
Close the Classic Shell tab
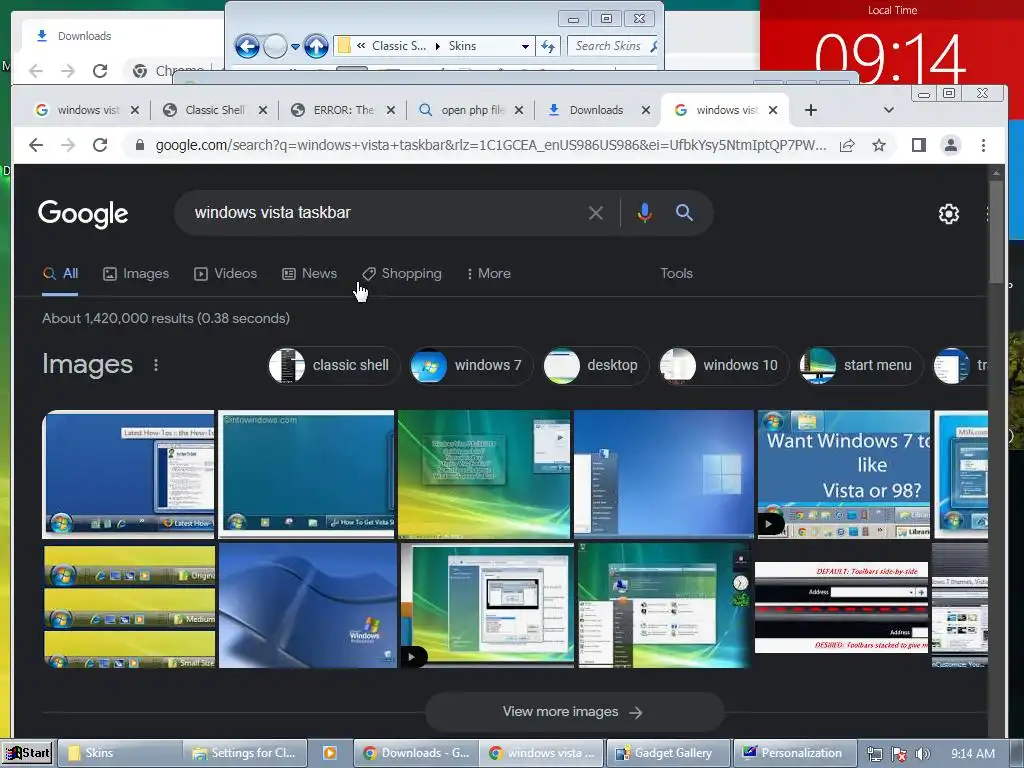click(x=263, y=110)
